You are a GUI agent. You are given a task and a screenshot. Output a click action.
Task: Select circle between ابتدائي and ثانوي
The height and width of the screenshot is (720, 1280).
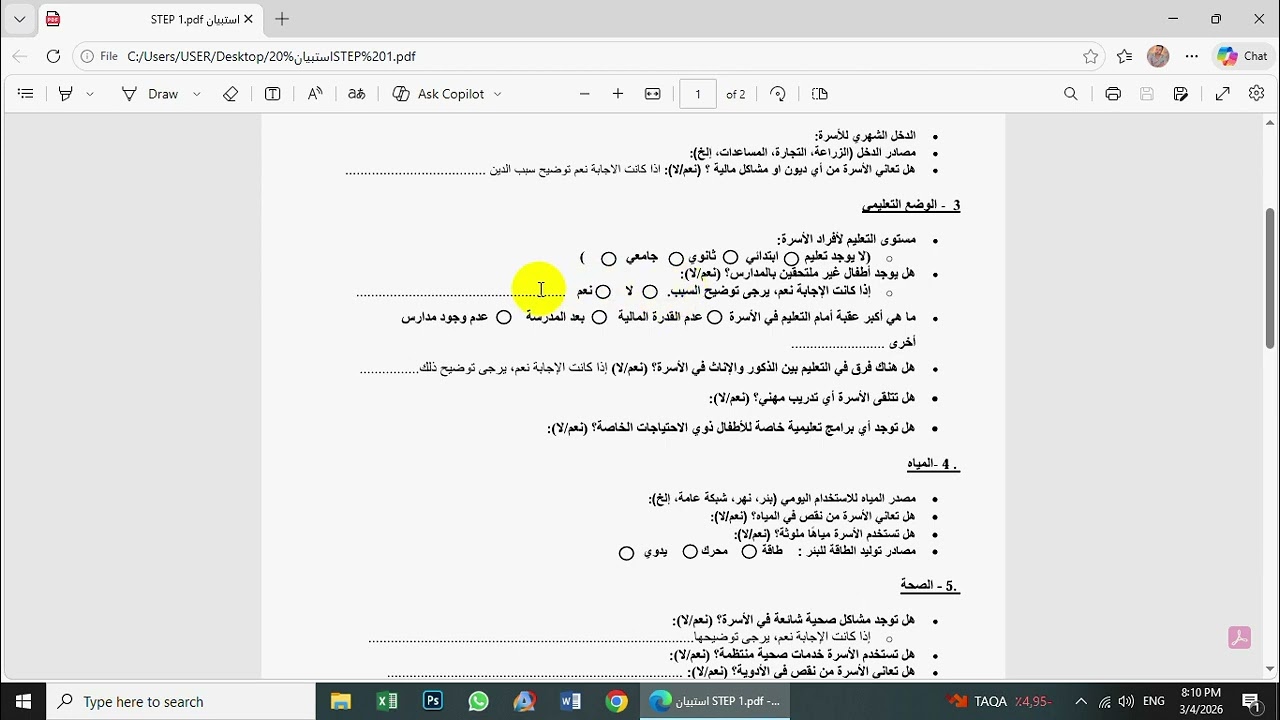coord(731,258)
